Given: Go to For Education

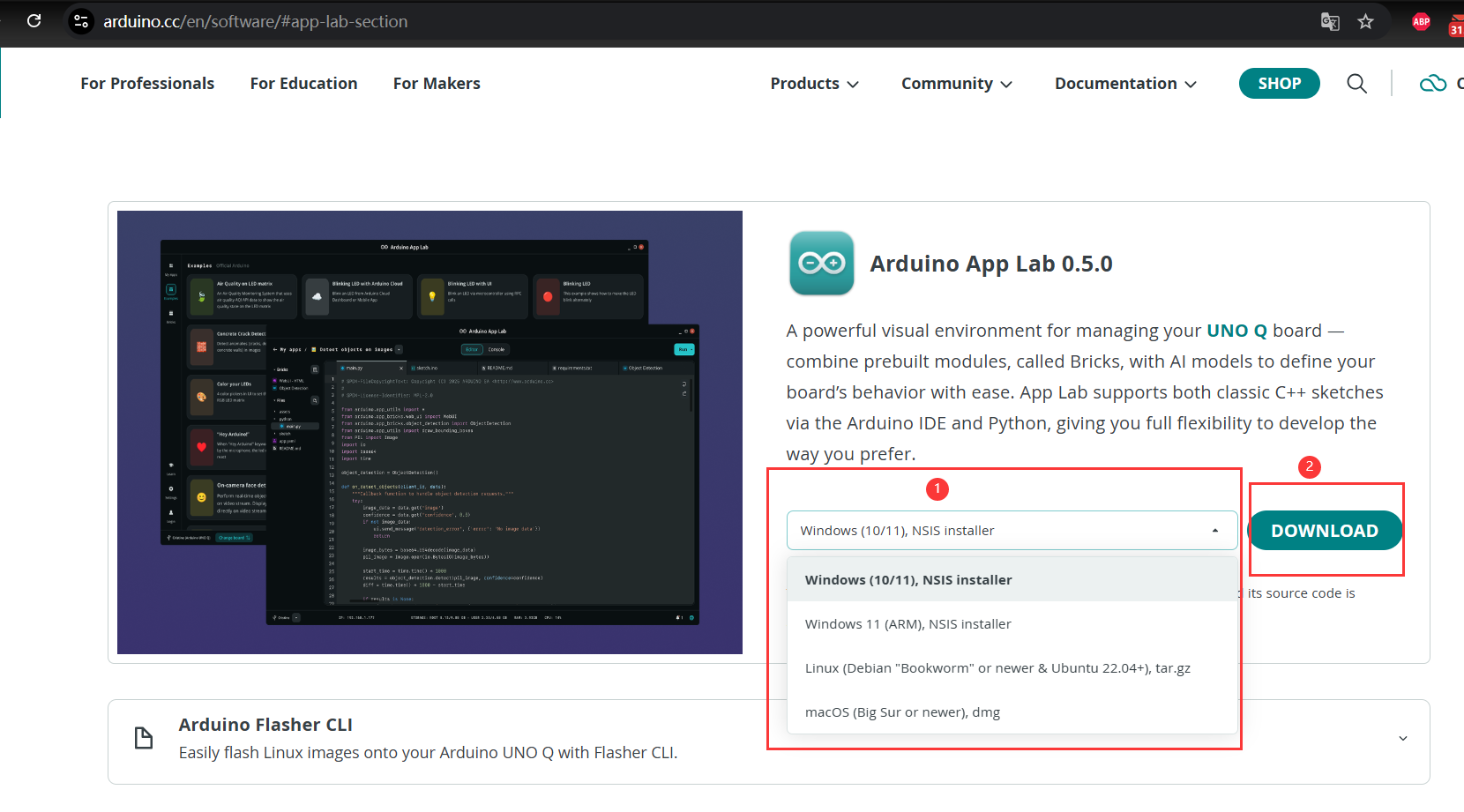Looking at the screenshot, I should (x=303, y=84).
